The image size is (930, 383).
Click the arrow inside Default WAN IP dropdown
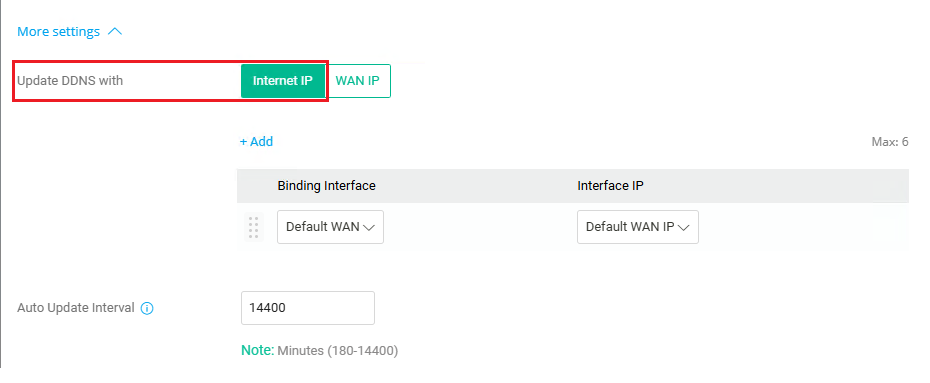(x=683, y=227)
